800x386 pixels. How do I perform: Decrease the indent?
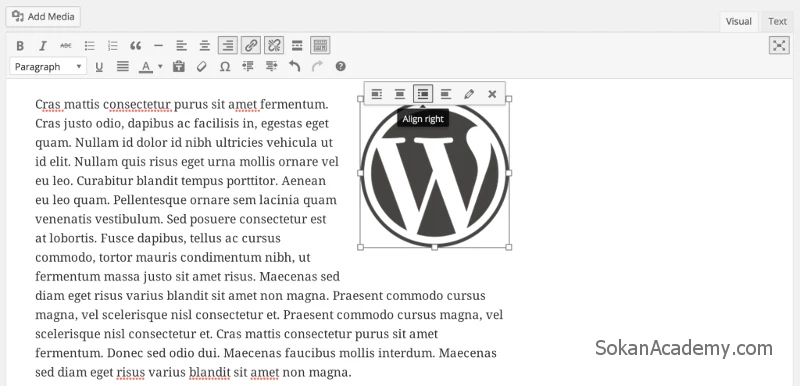[248, 67]
